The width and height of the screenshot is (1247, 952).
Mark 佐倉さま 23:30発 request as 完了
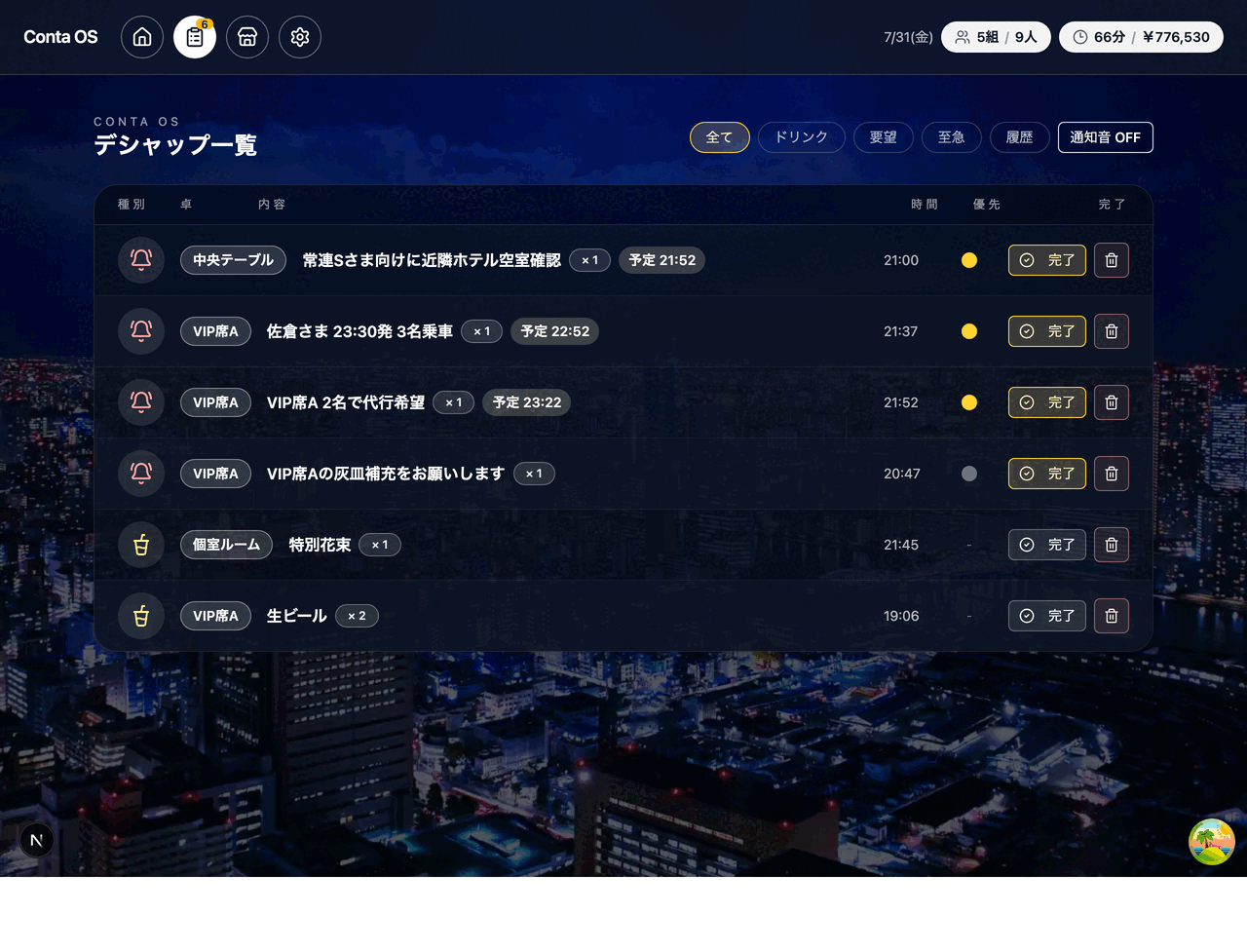(1047, 331)
